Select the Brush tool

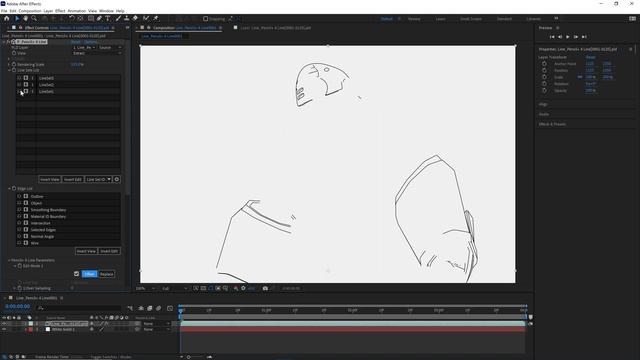tap(118, 18)
